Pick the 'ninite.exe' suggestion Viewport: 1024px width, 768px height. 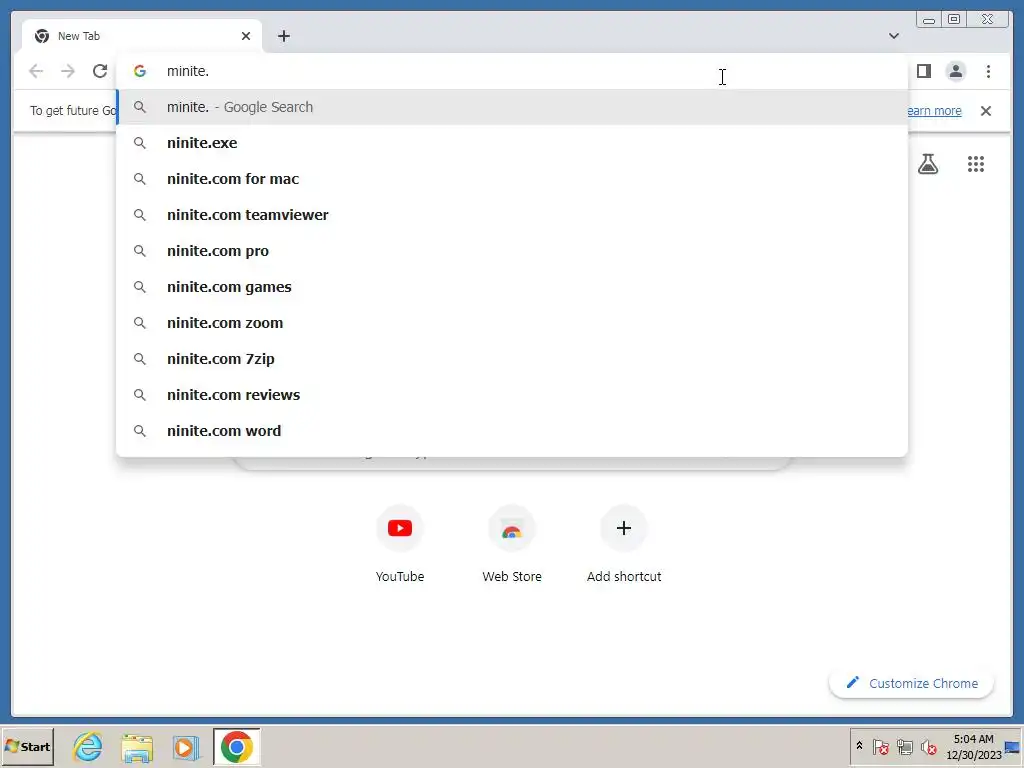point(512,143)
